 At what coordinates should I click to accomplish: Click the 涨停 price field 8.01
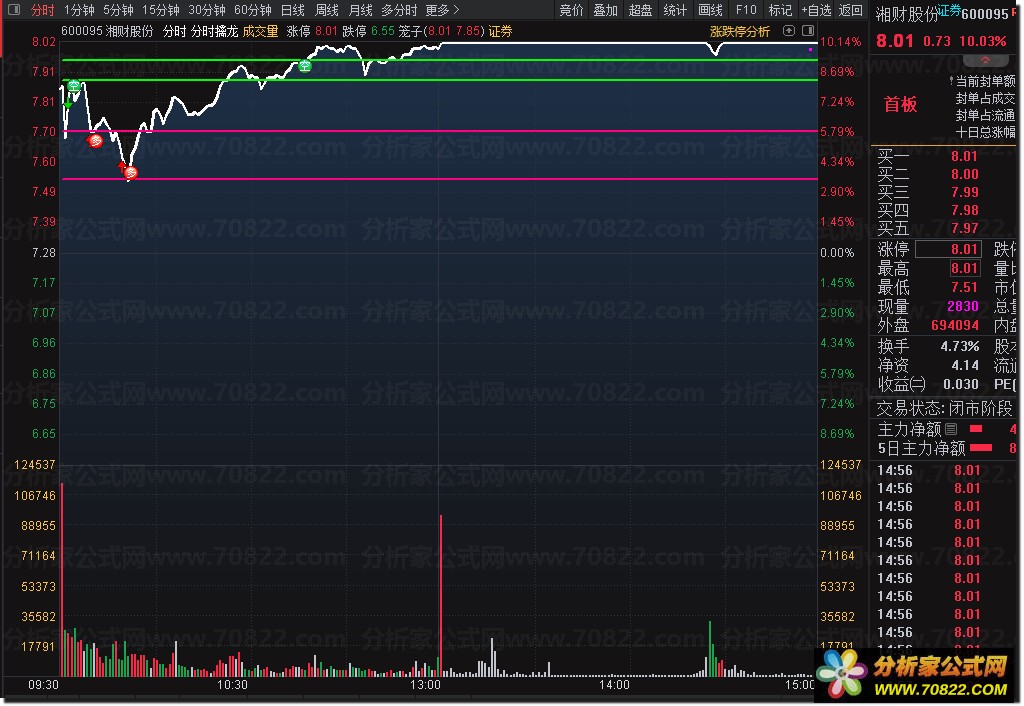click(x=948, y=249)
